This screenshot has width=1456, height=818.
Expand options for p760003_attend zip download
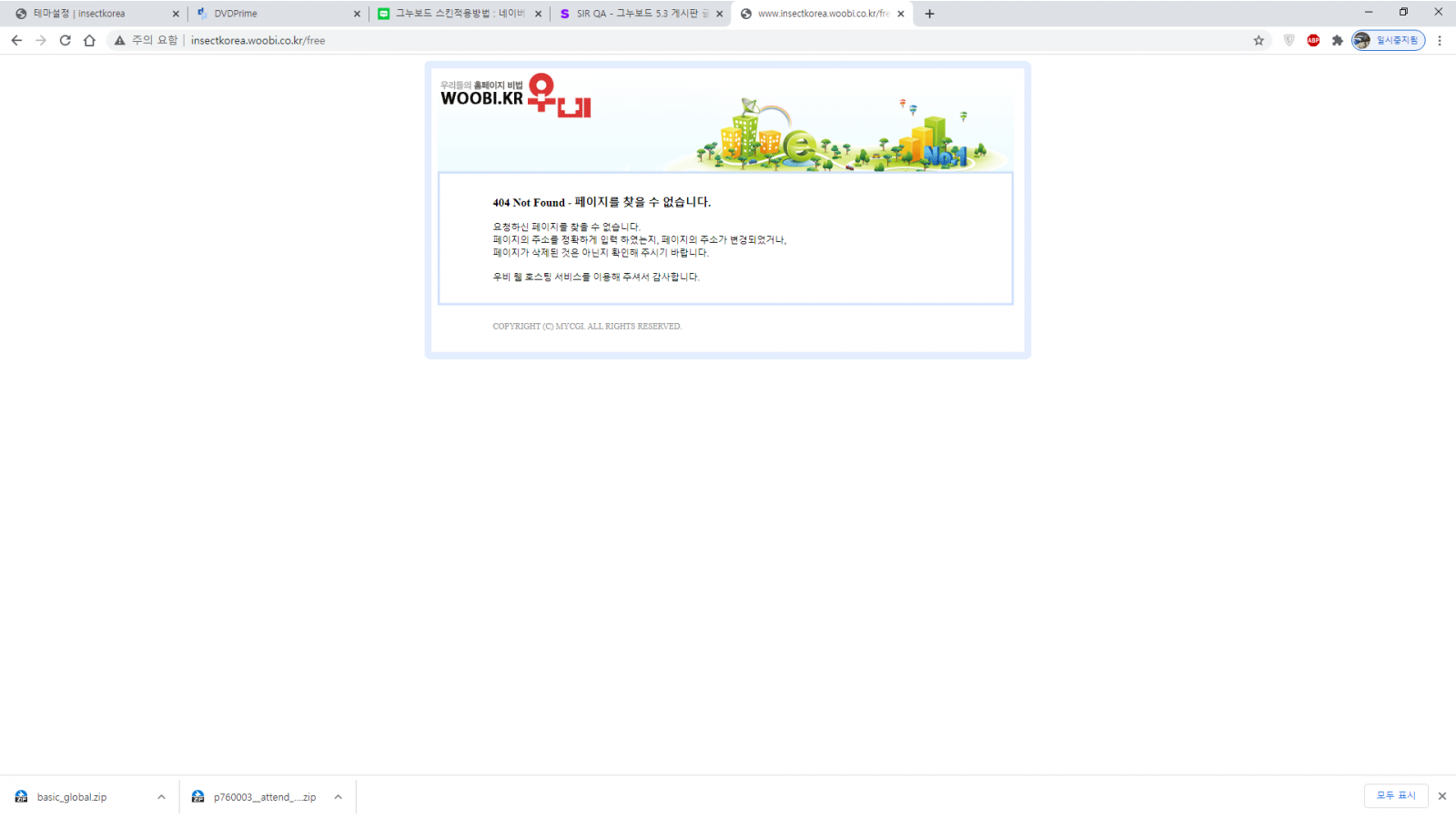pyautogui.click(x=338, y=797)
